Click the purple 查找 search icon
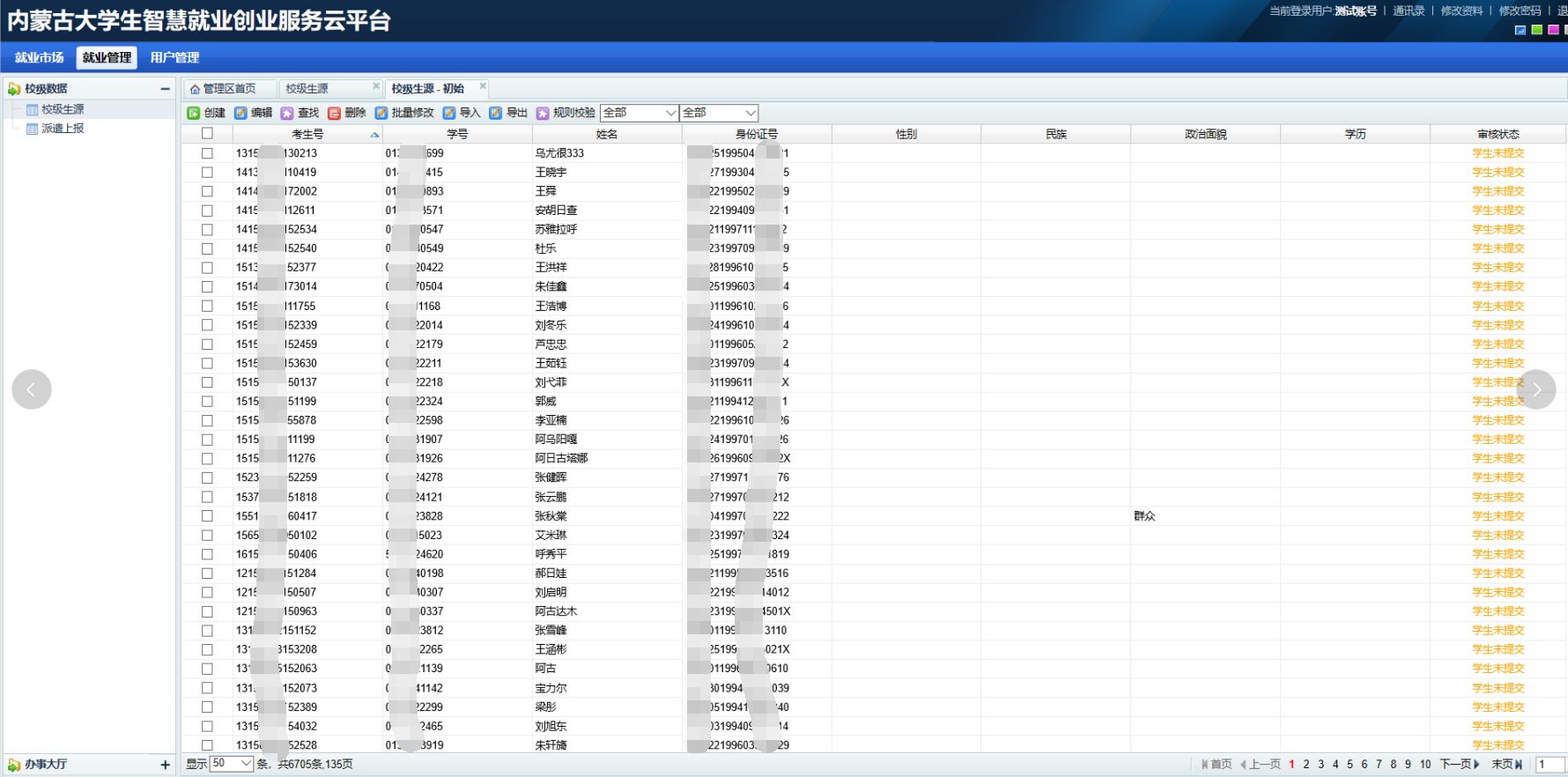1568x777 pixels. click(x=287, y=113)
